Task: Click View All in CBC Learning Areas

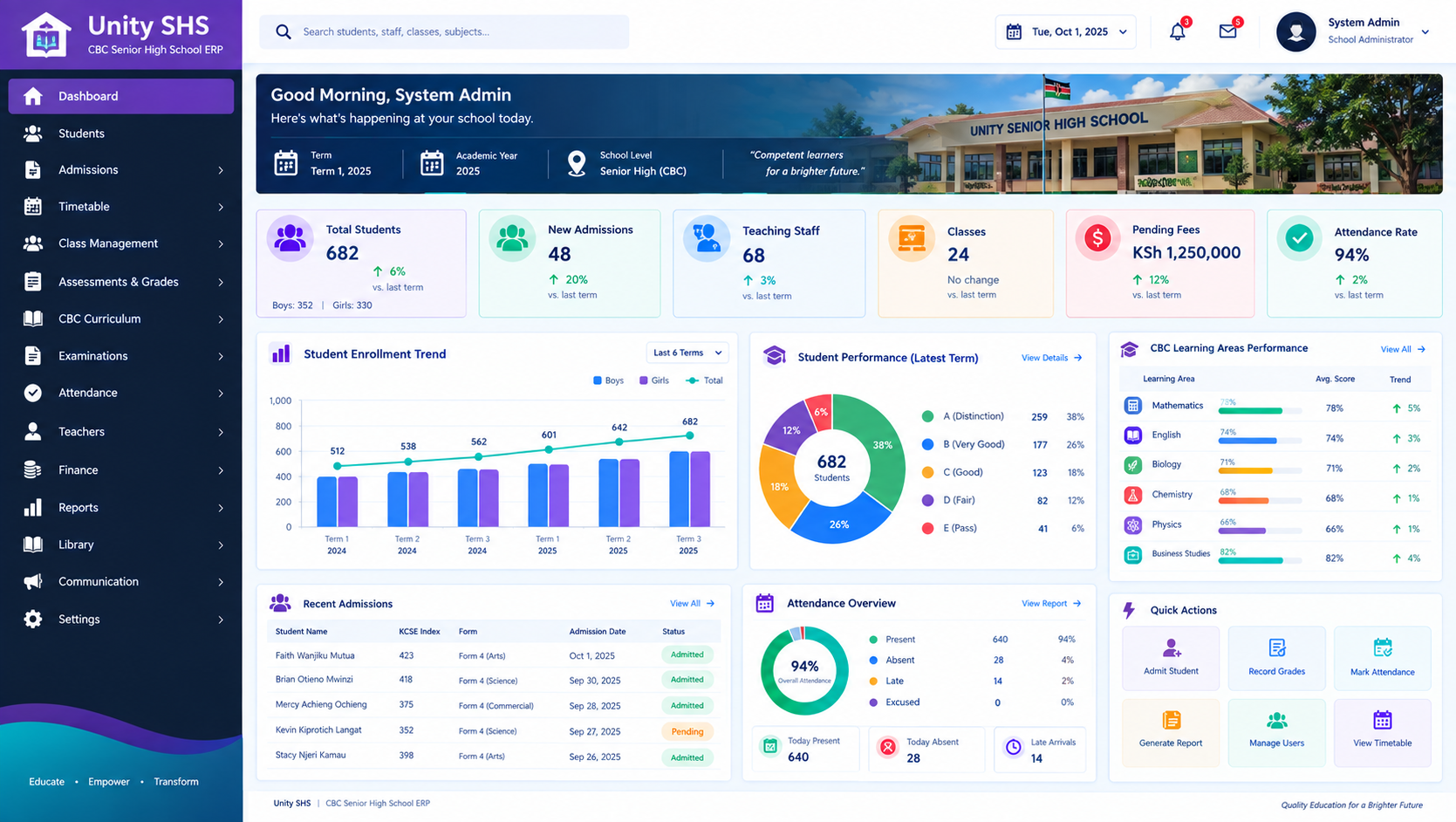Action: (x=1403, y=349)
